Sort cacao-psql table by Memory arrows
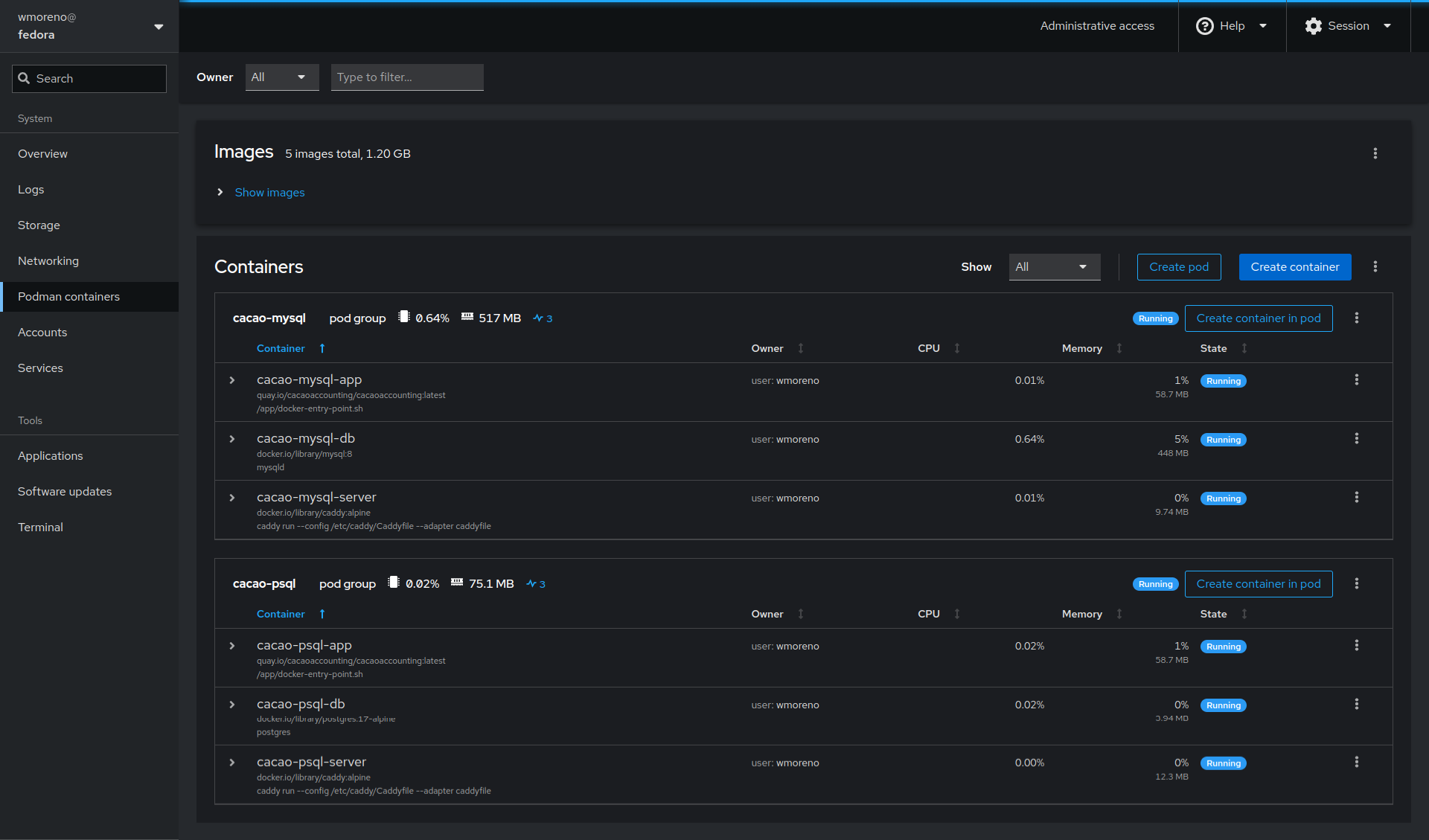The image size is (1429, 840). [x=1119, y=614]
